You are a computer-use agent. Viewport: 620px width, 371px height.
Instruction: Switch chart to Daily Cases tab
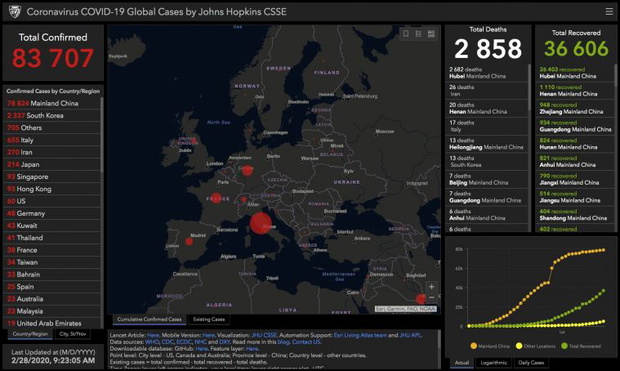531,363
